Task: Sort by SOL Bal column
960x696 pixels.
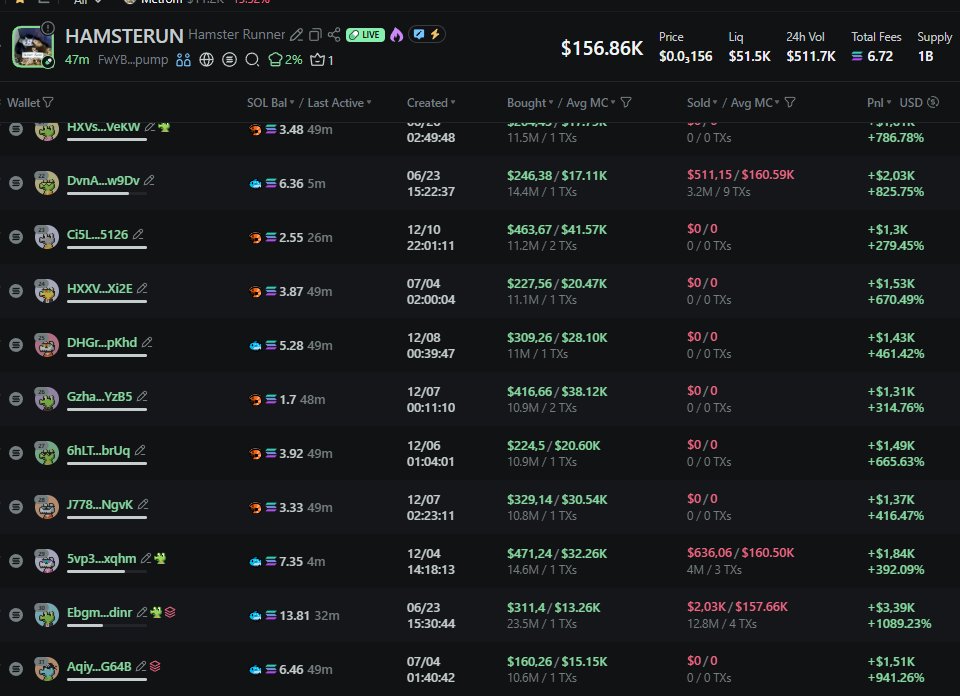Action: point(270,102)
